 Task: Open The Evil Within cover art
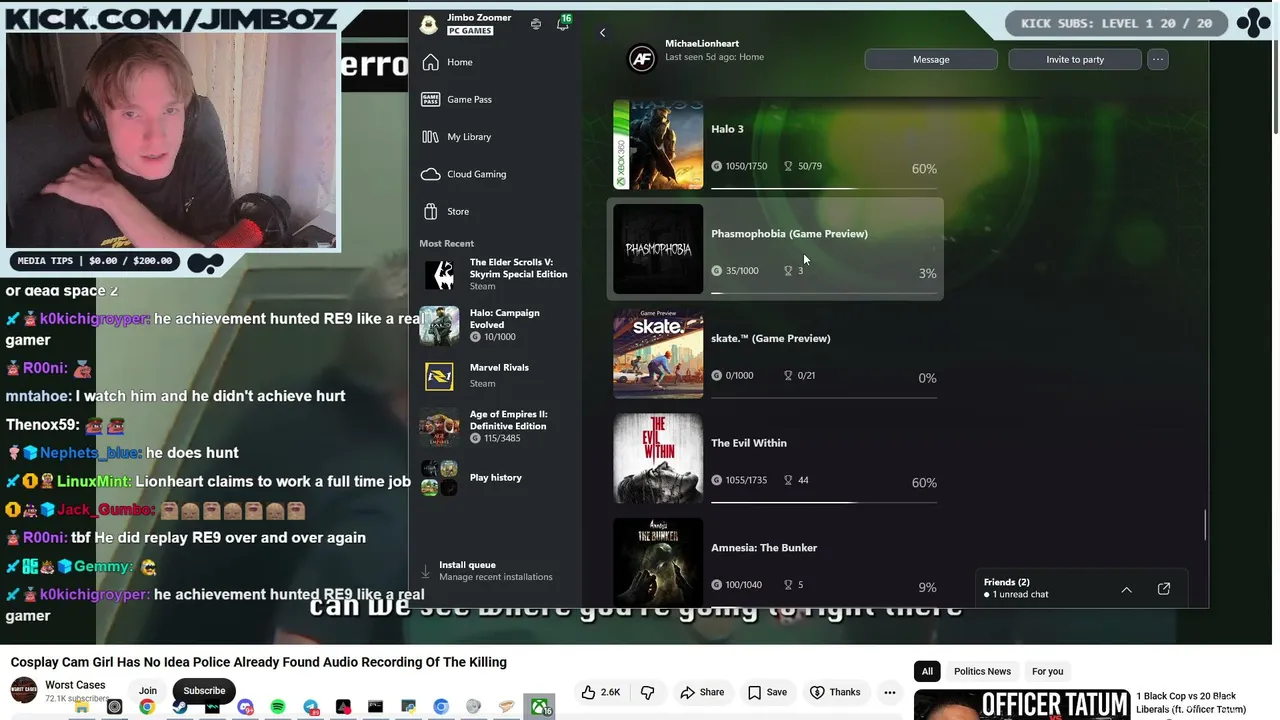coord(658,459)
